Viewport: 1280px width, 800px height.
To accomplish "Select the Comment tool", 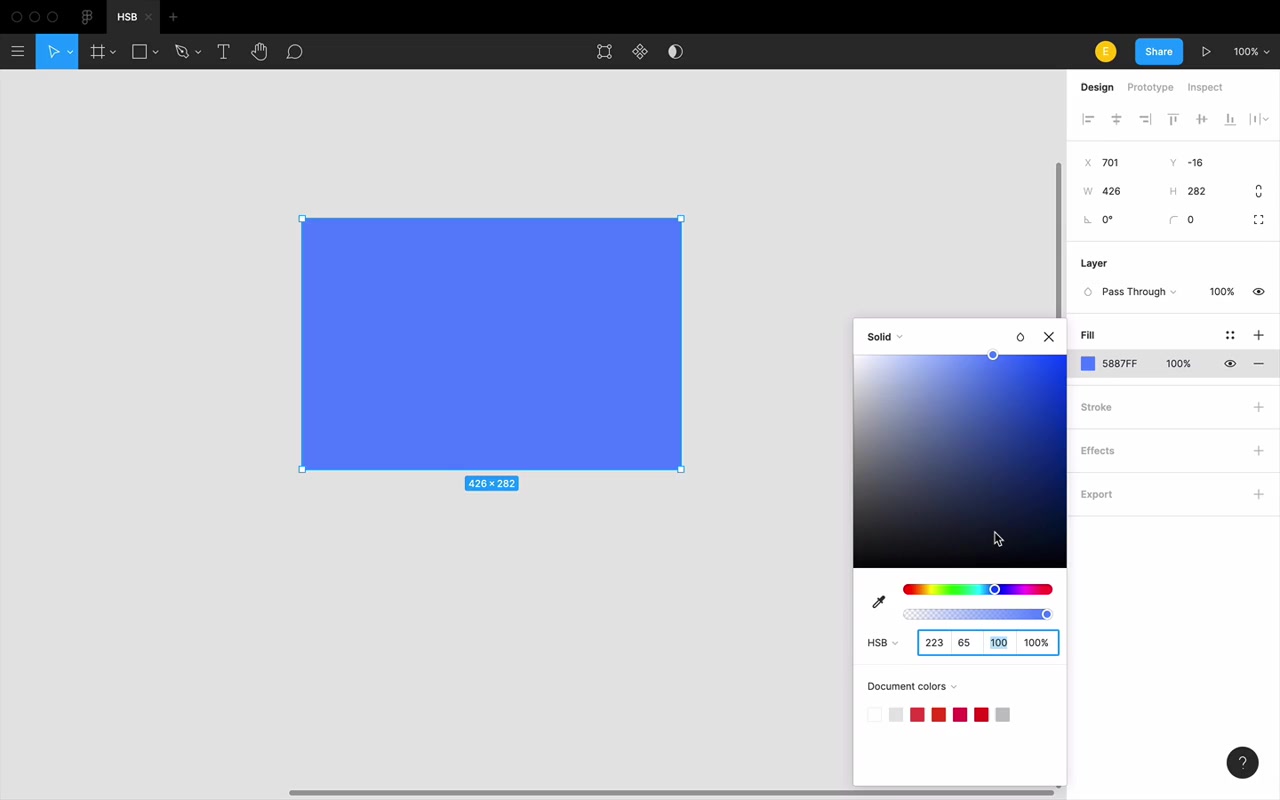I will [x=294, y=52].
